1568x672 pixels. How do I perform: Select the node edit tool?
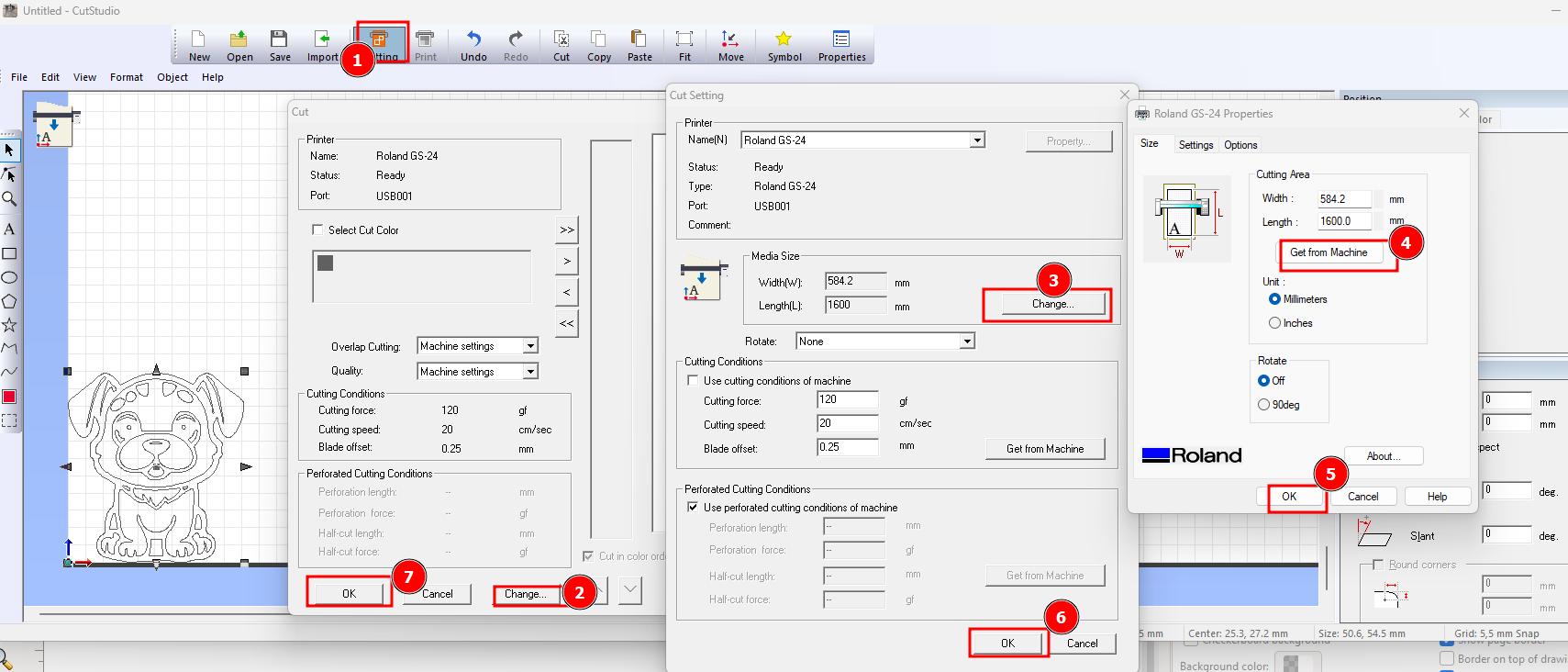(9, 174)
